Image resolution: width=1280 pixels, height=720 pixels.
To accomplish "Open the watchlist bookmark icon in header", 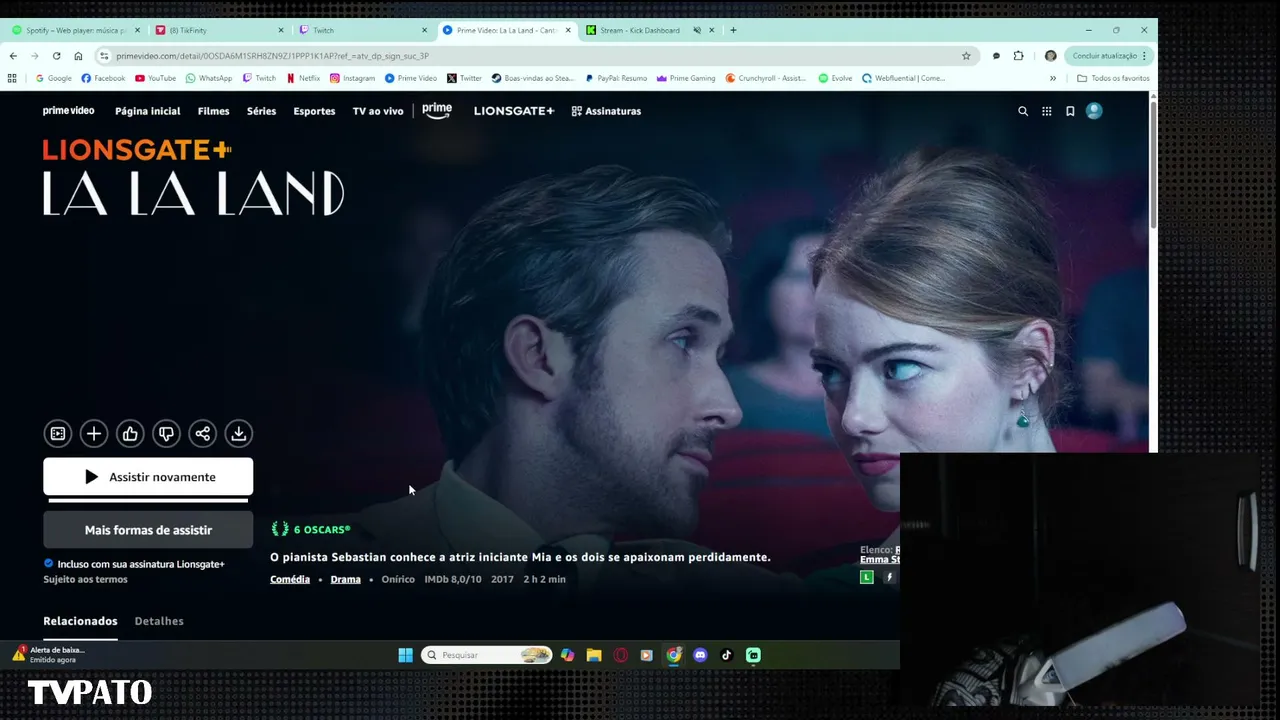I will (x=1070, y=111).
